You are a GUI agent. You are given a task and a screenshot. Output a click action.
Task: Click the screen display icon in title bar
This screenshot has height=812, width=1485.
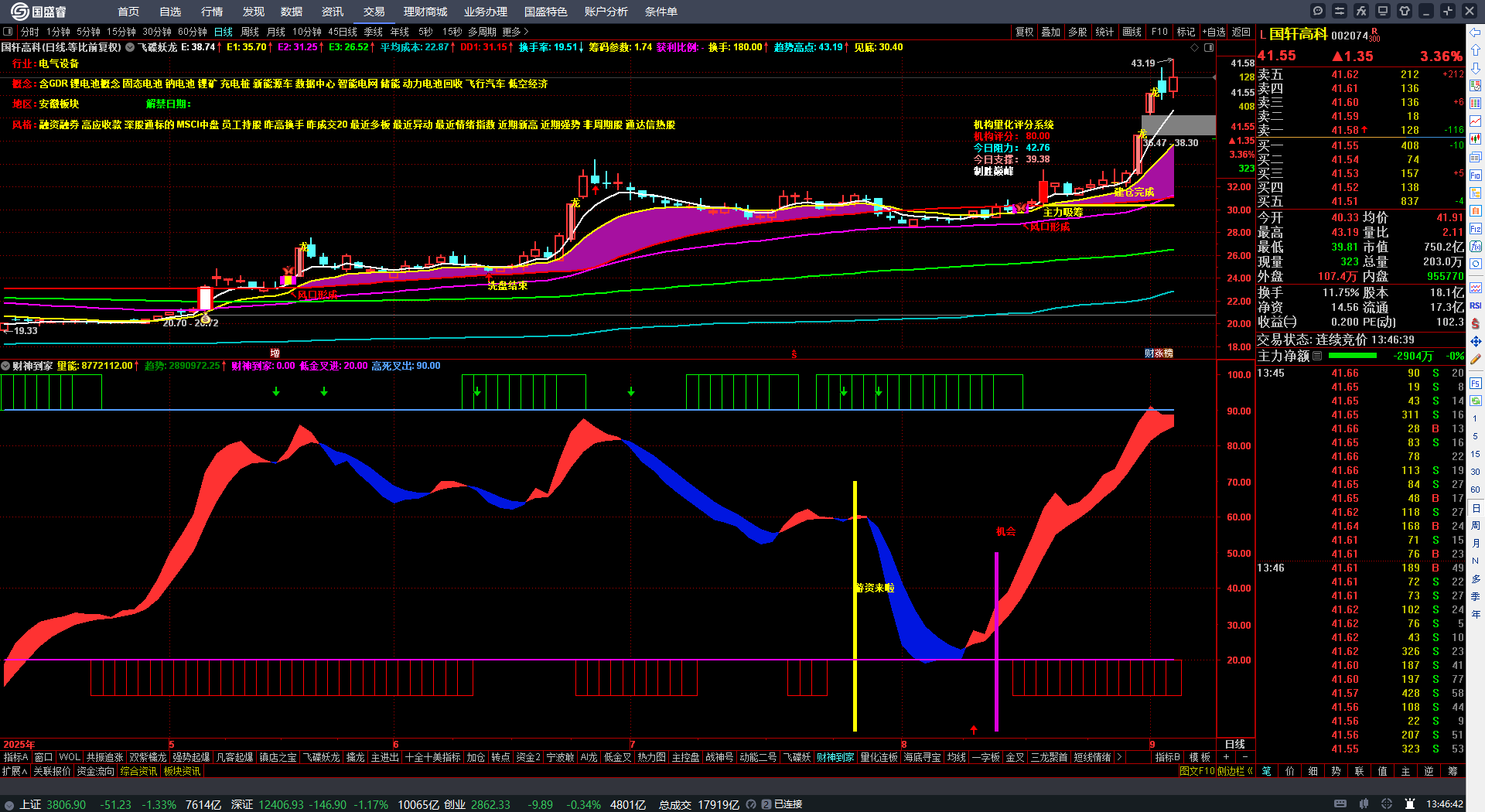click(x=1383, y=11)
